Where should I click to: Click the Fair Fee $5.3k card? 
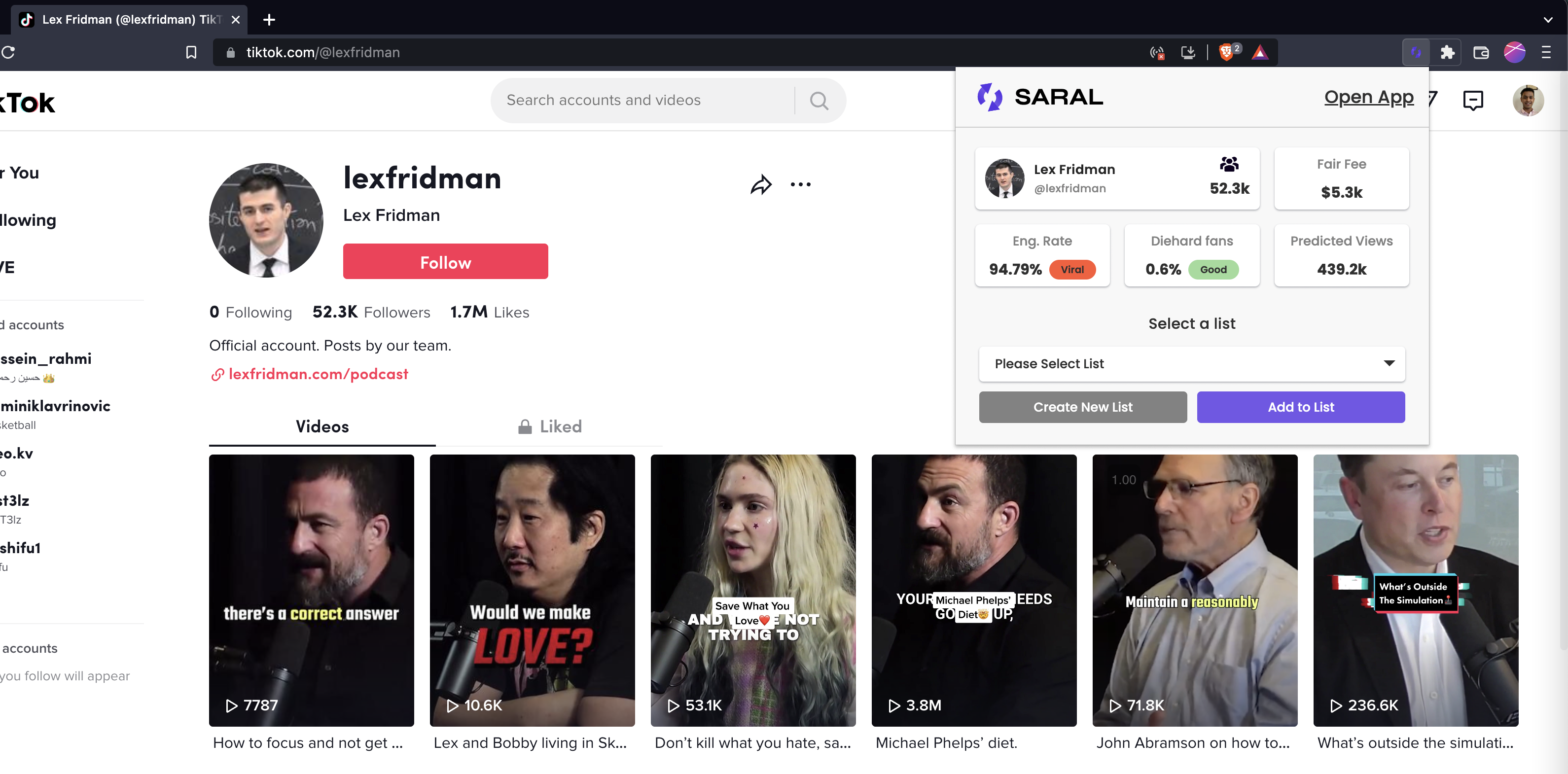pyautogui.click(x=1341, y=178)
